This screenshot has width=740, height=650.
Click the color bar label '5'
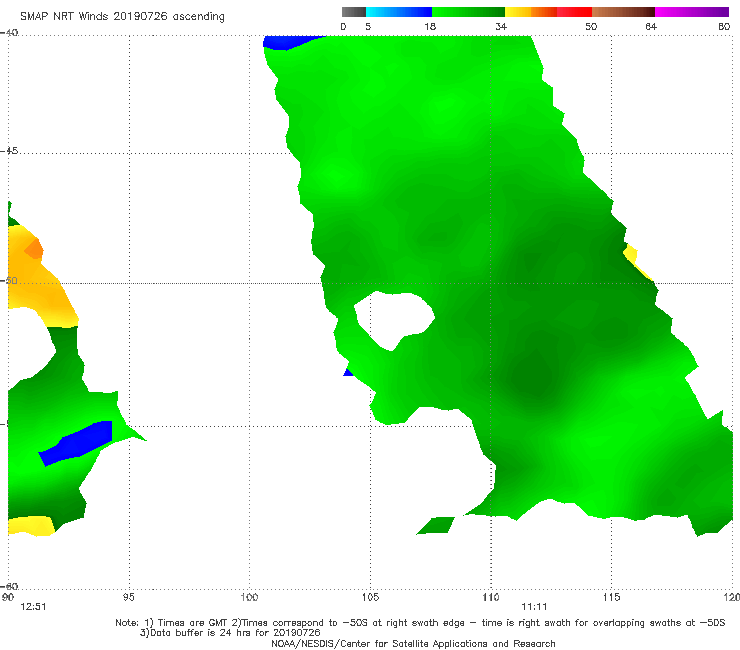pos(368,26)
